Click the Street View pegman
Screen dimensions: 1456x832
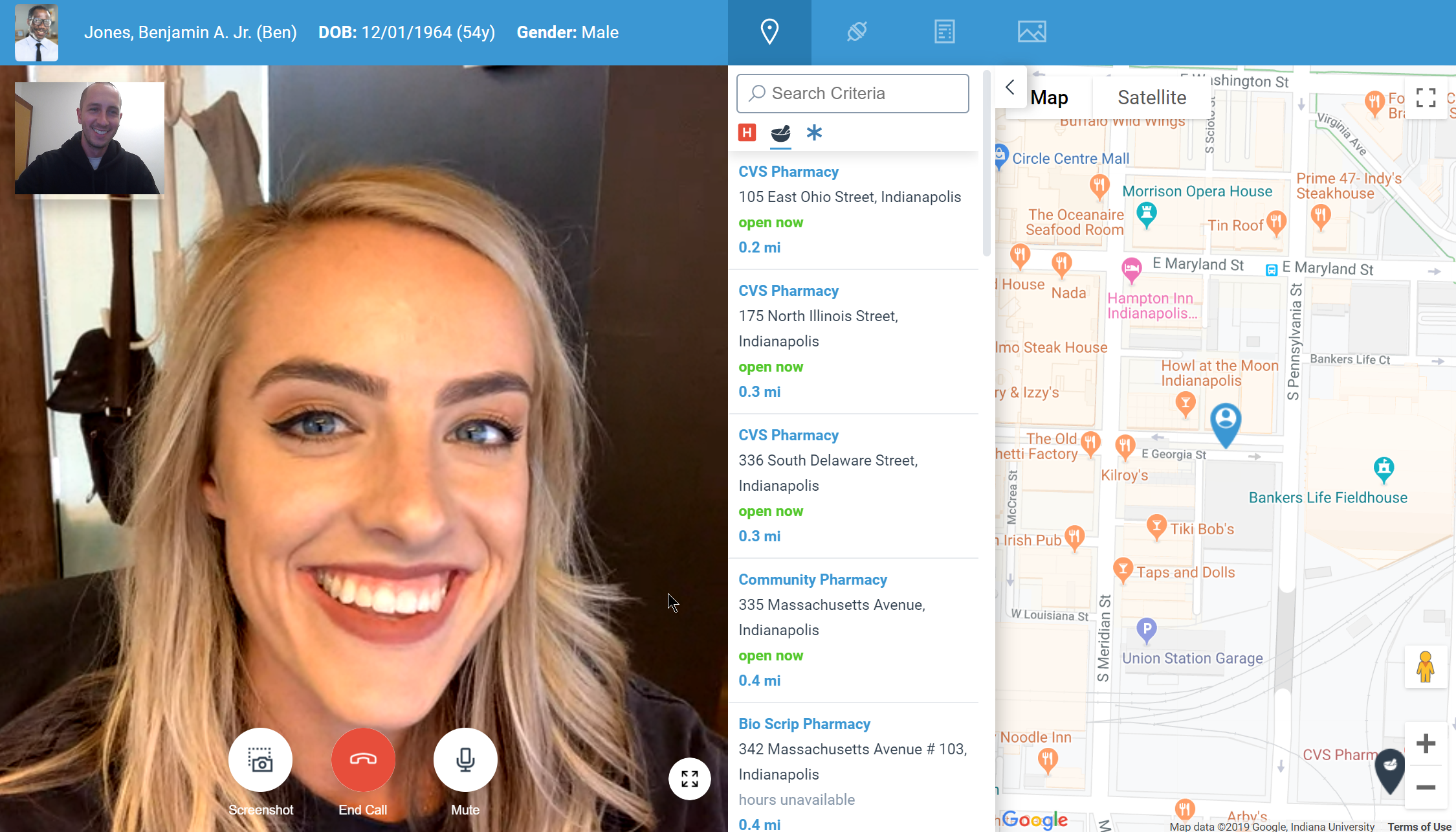pos(1426,667)
